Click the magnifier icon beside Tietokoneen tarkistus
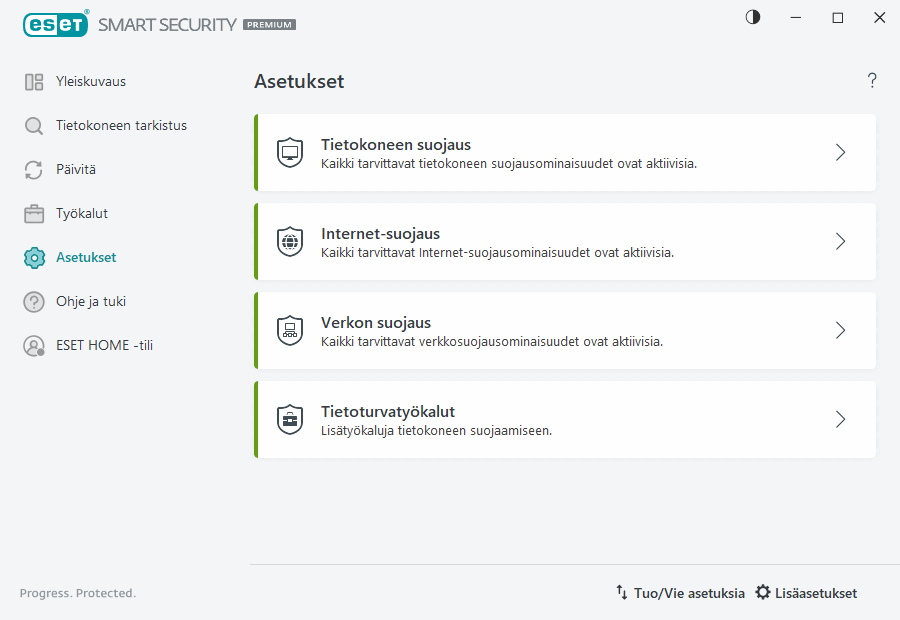Screen dimensions: 900x620 pos(33,125)
